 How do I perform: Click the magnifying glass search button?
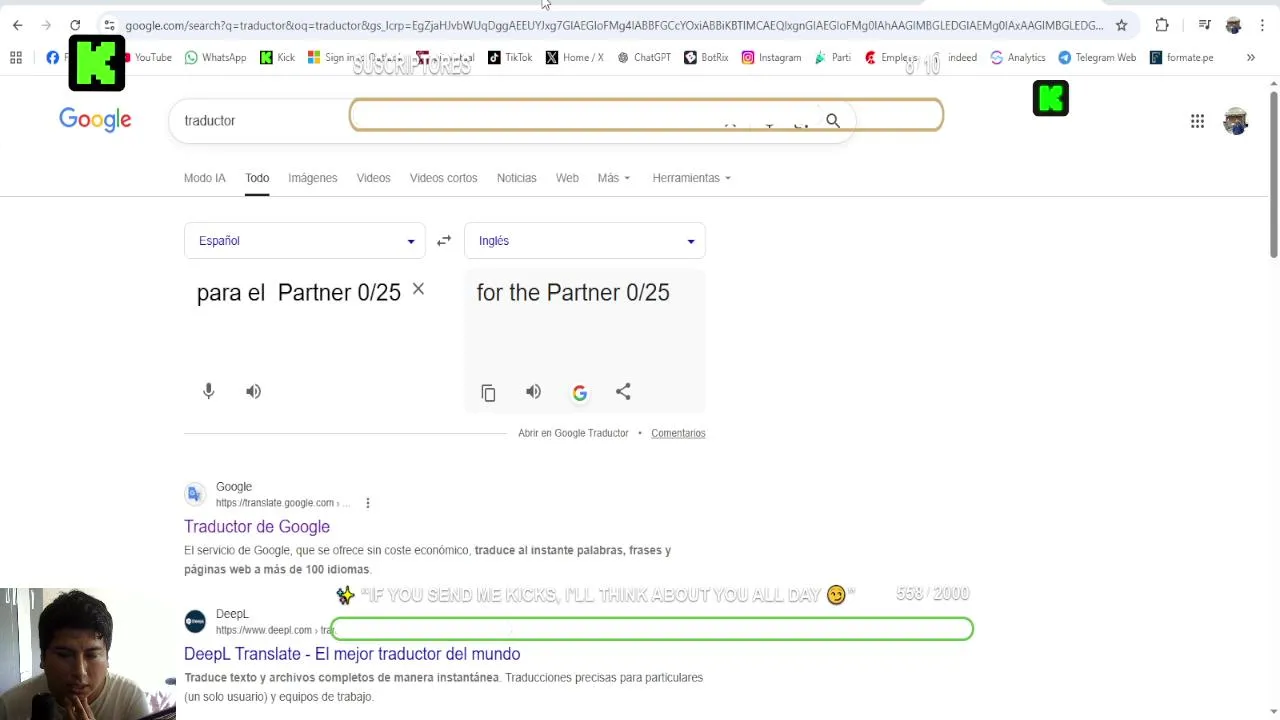[833, 121]
